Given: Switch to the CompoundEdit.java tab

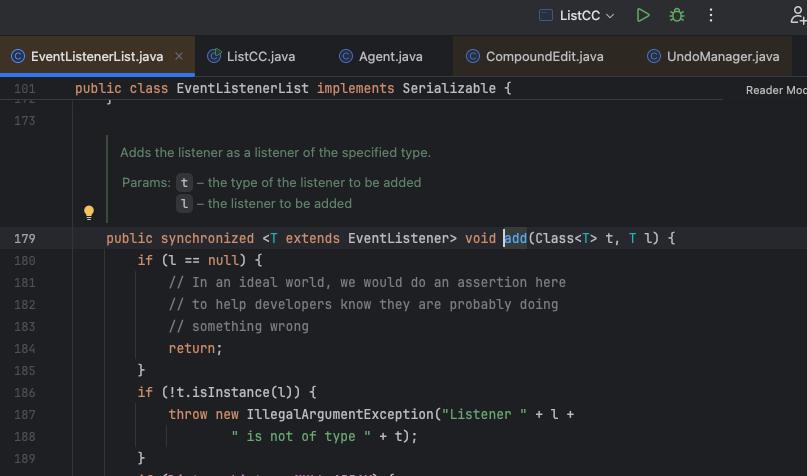Looking at the screenshot, I should tap(544, 57).
